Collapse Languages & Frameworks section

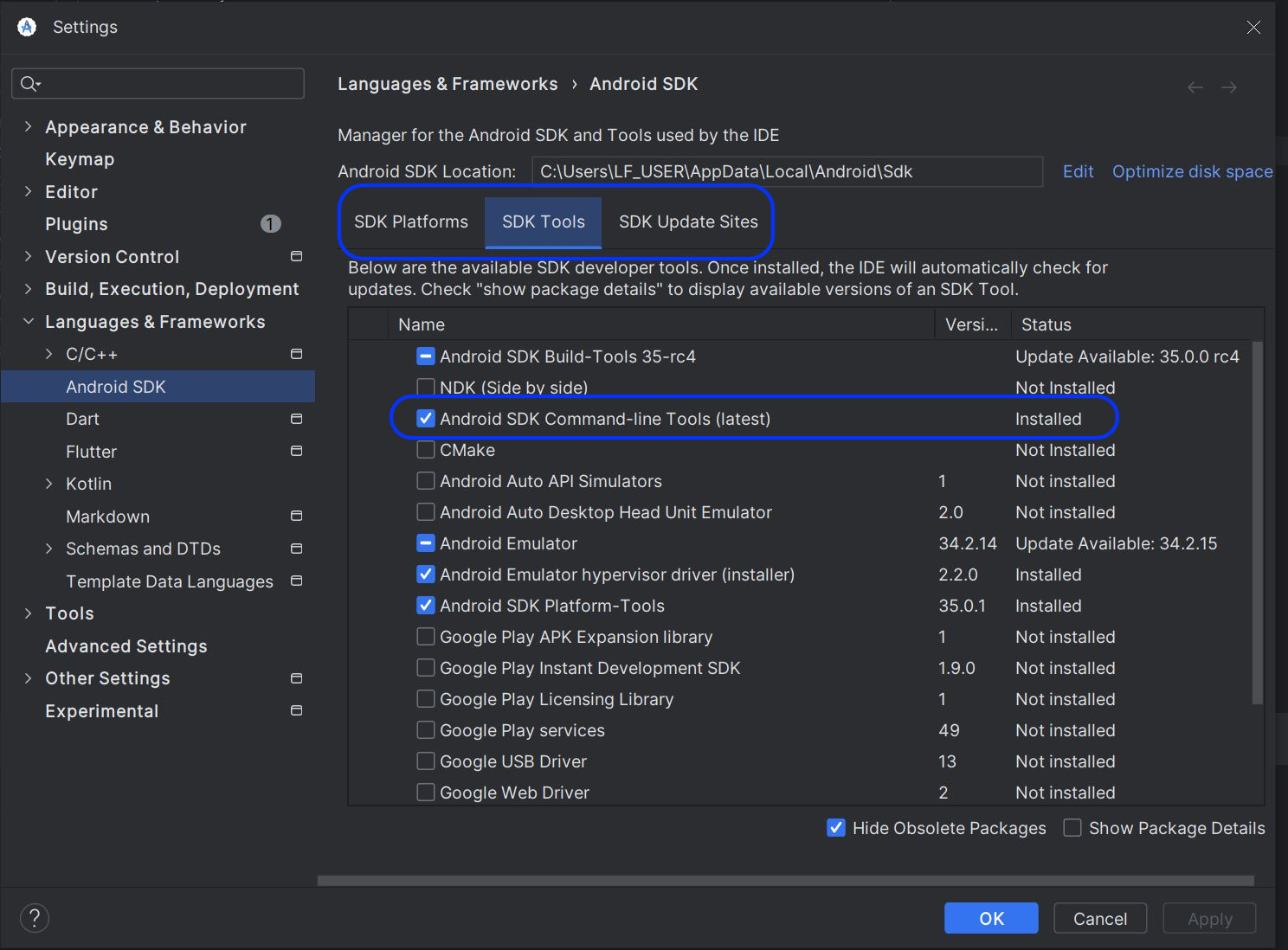click(x=28, y=322)
